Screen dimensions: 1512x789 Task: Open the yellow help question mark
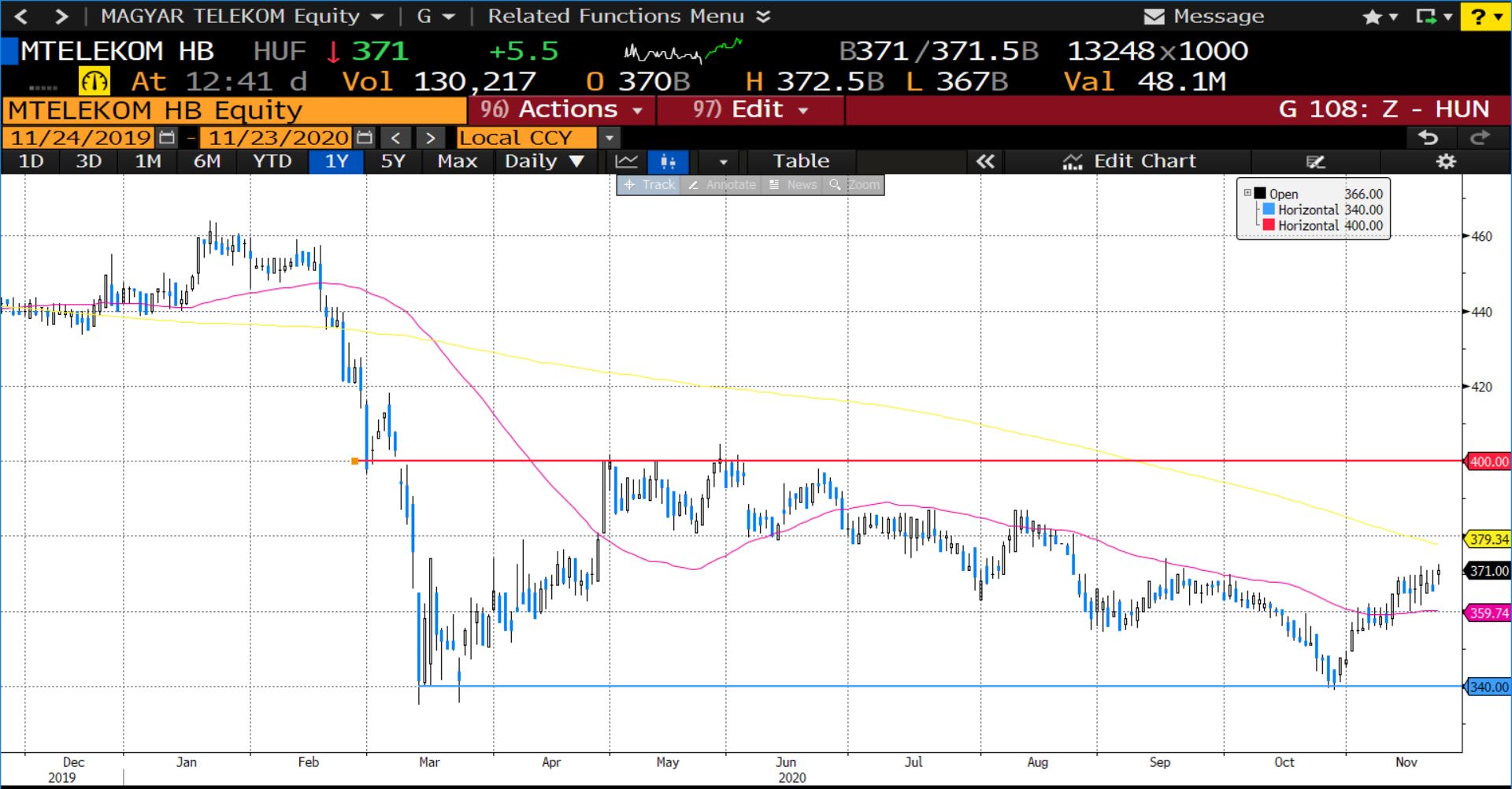pos(1485,17)
